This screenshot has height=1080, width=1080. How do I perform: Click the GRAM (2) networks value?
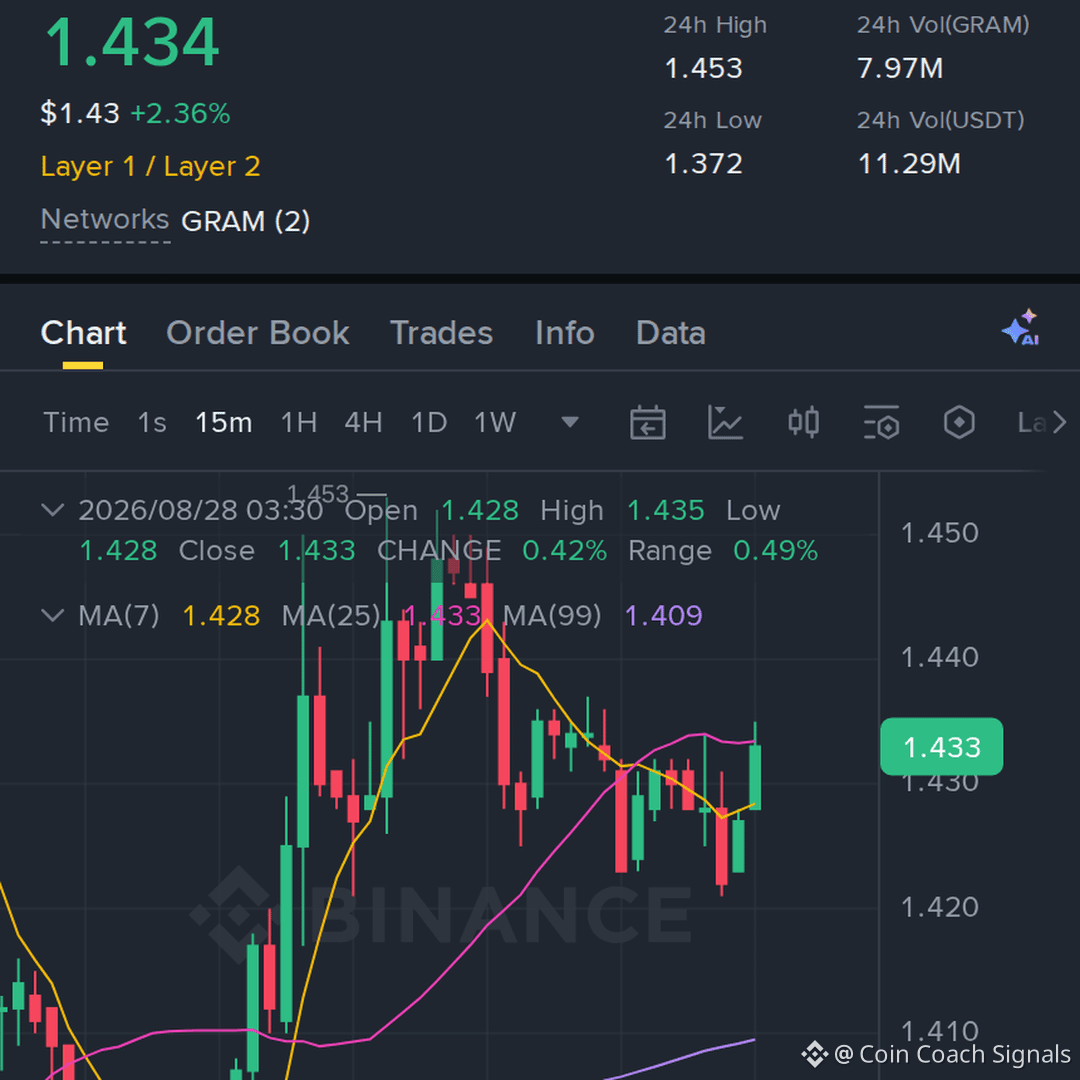(245, 221)
